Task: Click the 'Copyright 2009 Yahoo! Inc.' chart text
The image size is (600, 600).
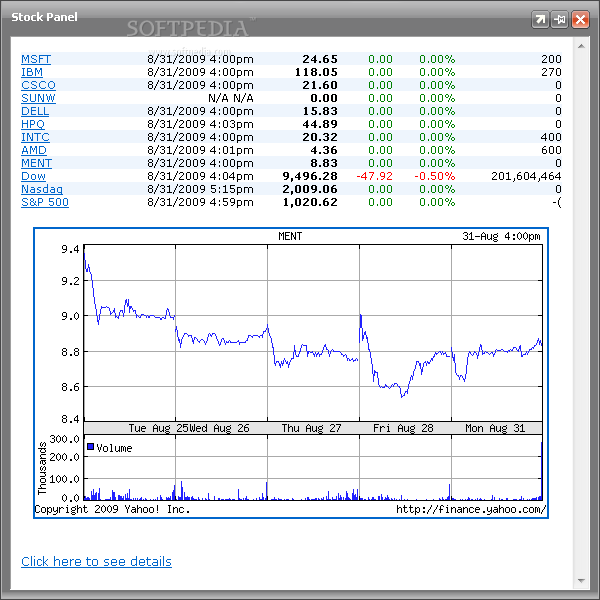Action: pos(112,509)
